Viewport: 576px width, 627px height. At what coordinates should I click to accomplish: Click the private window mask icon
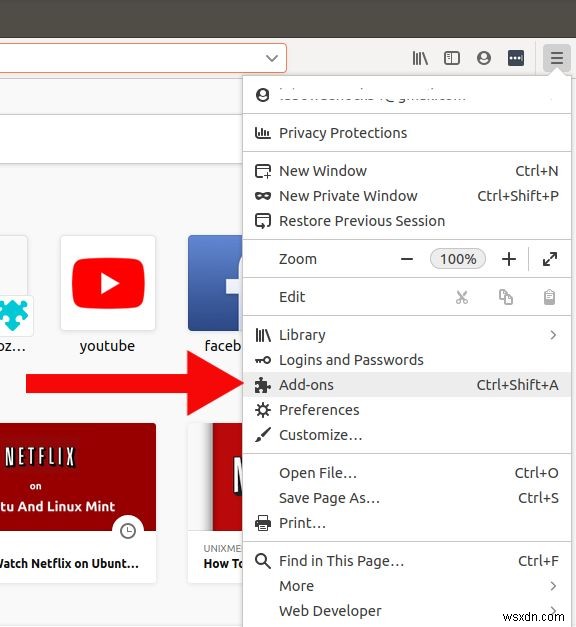coord(263,196)
